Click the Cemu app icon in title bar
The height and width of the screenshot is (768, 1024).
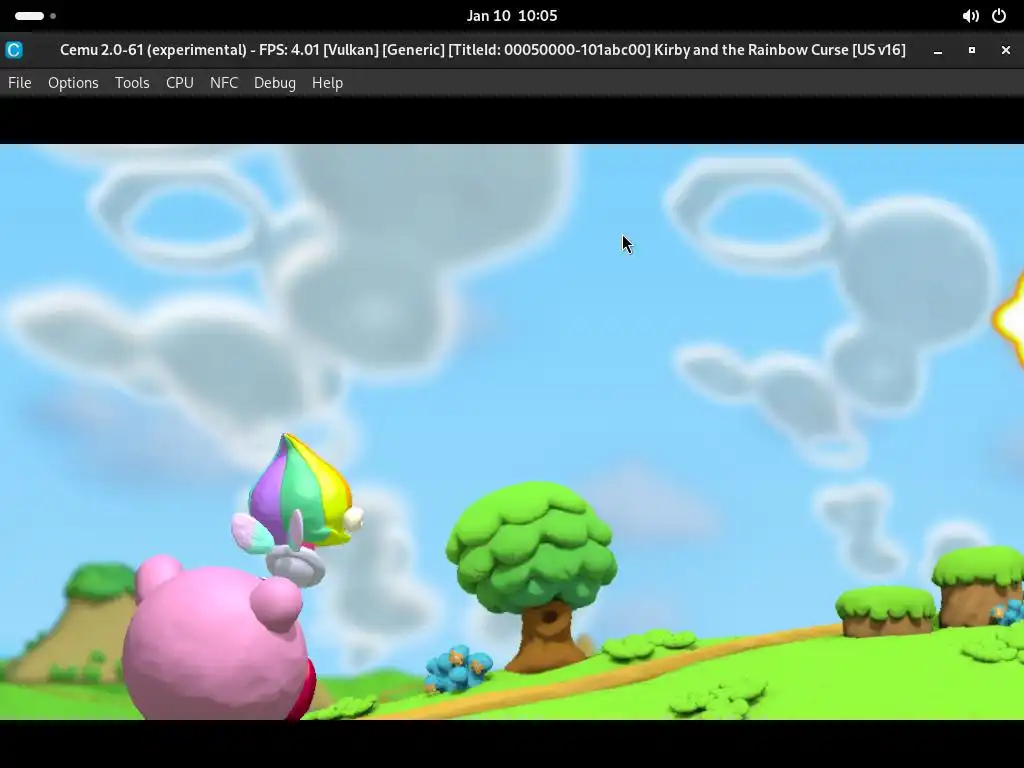pyautogui.click(x=14, y=50)
